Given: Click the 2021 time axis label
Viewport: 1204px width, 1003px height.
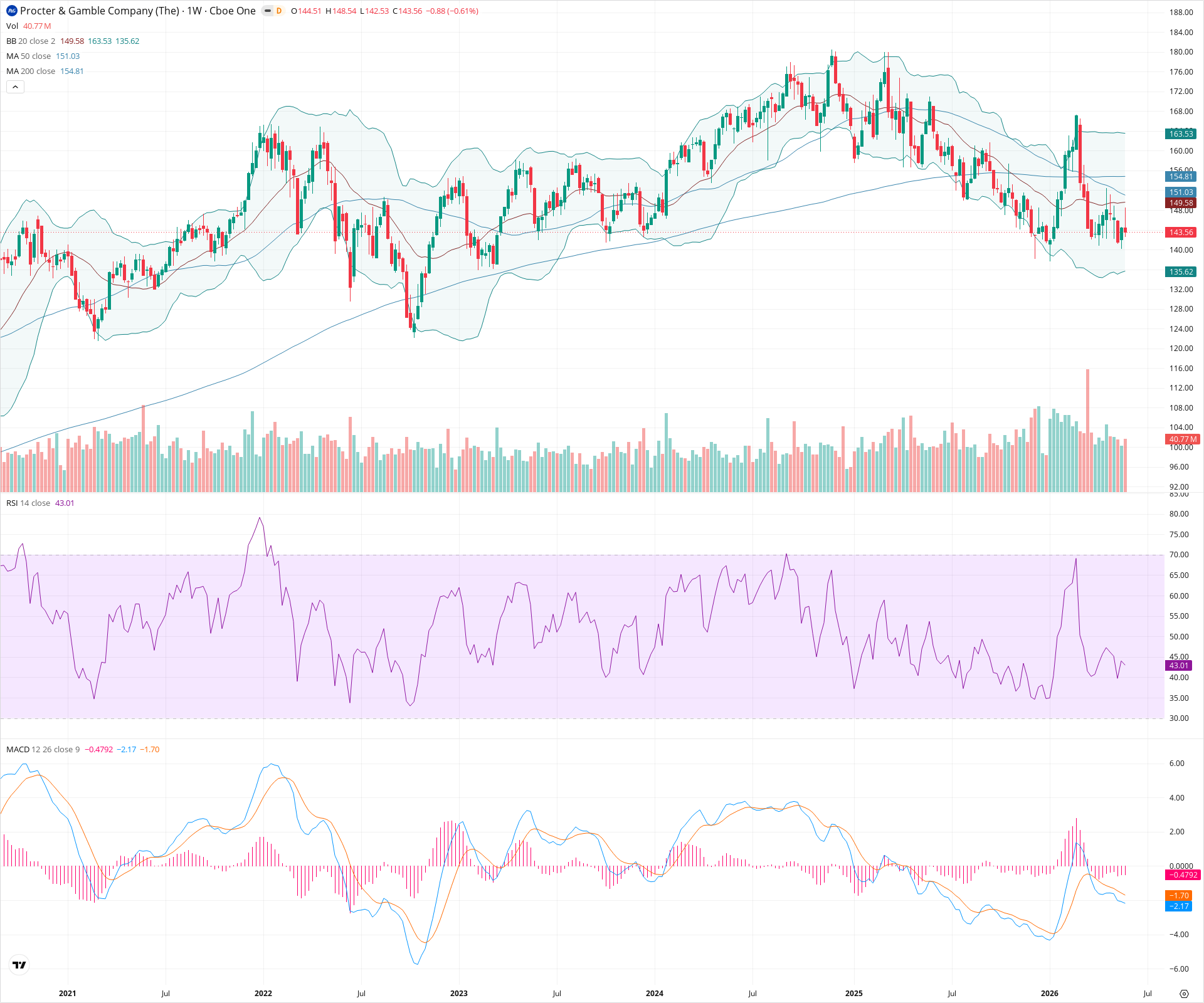Looking at the screenshot, I should [x=67, y=993].
